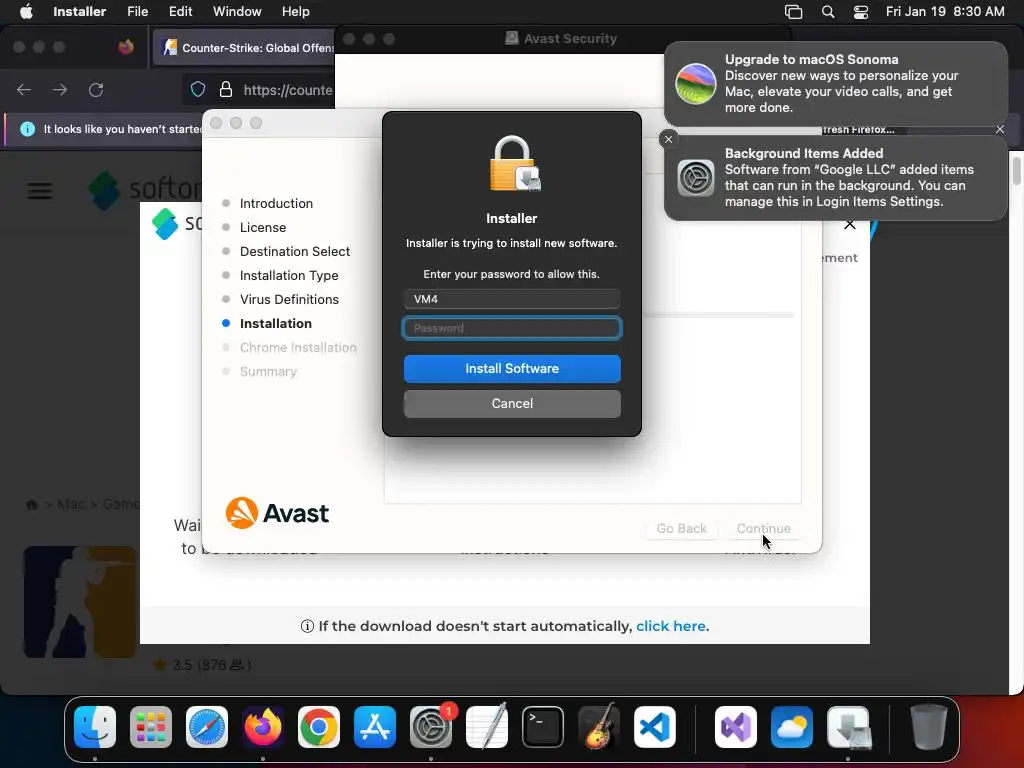Select the VM4 username field
The height and width of the screenshot is (768, 1024).
pyautogui.click(x=512, y=299)
